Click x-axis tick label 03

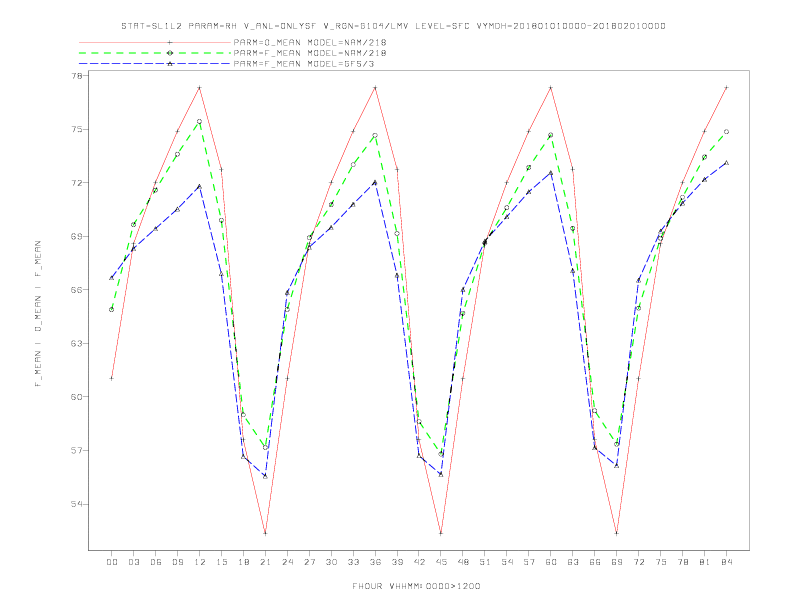tap(133, 562)
